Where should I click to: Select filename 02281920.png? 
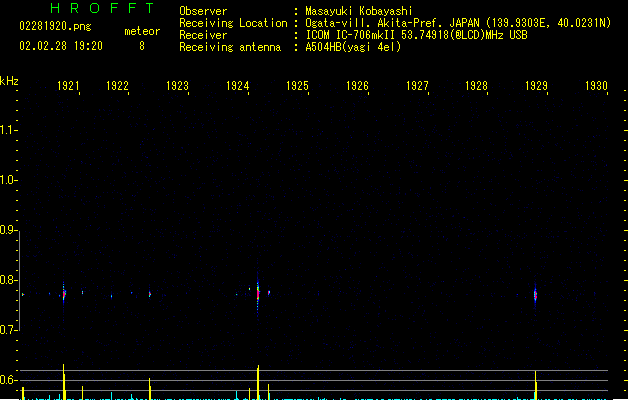point(55,26)
